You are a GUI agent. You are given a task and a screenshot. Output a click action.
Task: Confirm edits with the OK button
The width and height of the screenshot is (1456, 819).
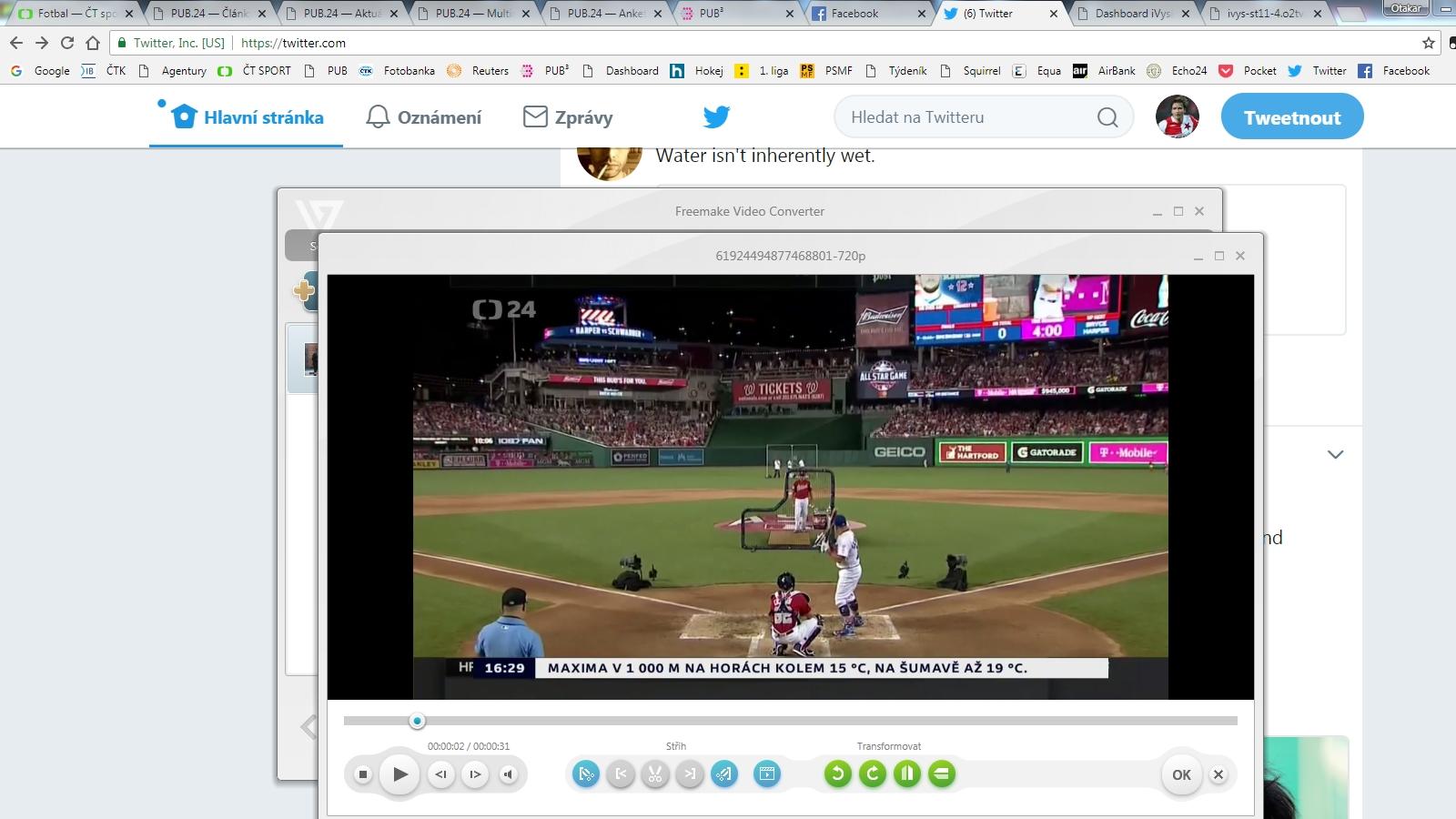point(1181,774)
